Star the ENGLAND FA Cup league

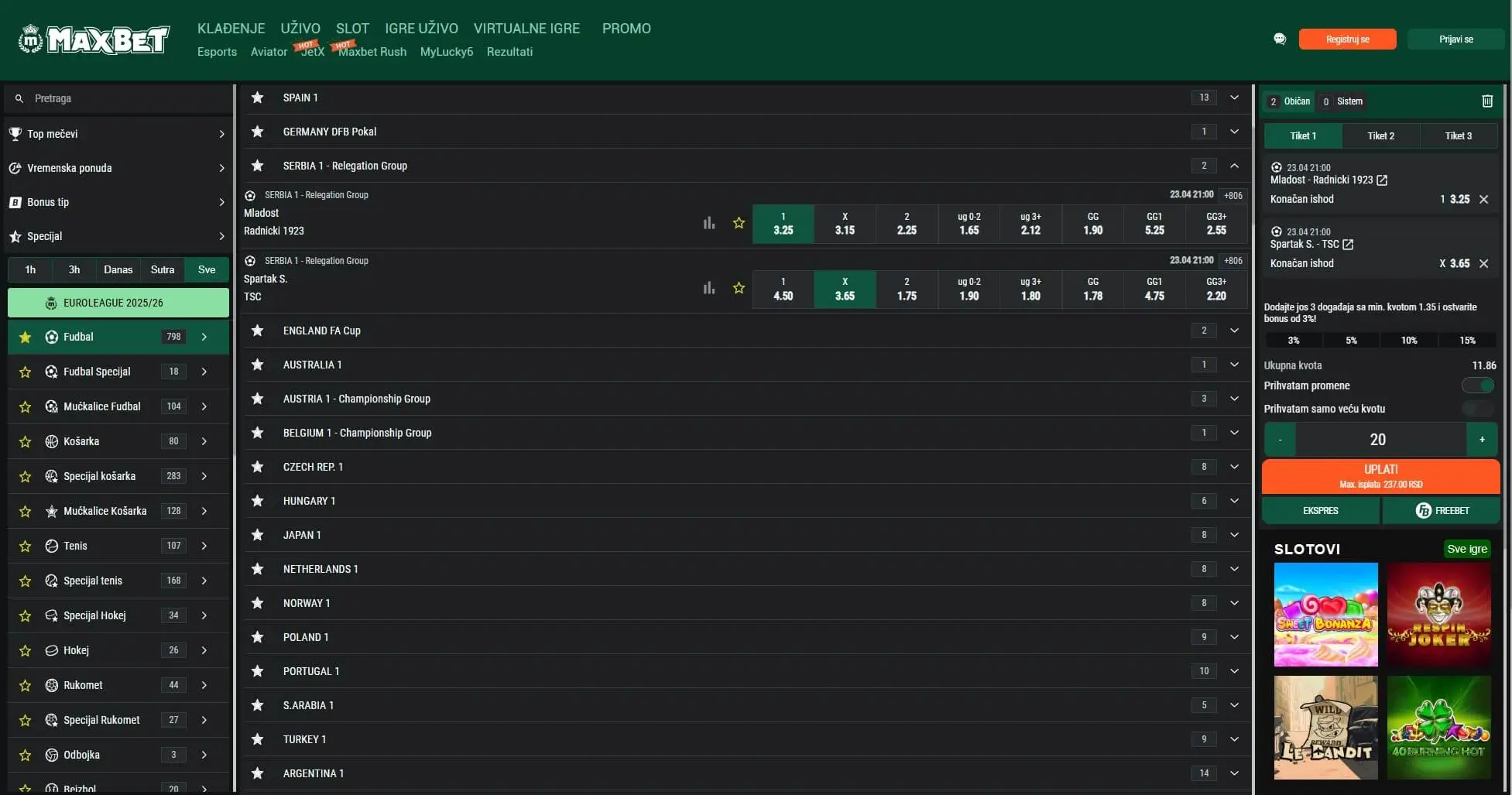258,331
